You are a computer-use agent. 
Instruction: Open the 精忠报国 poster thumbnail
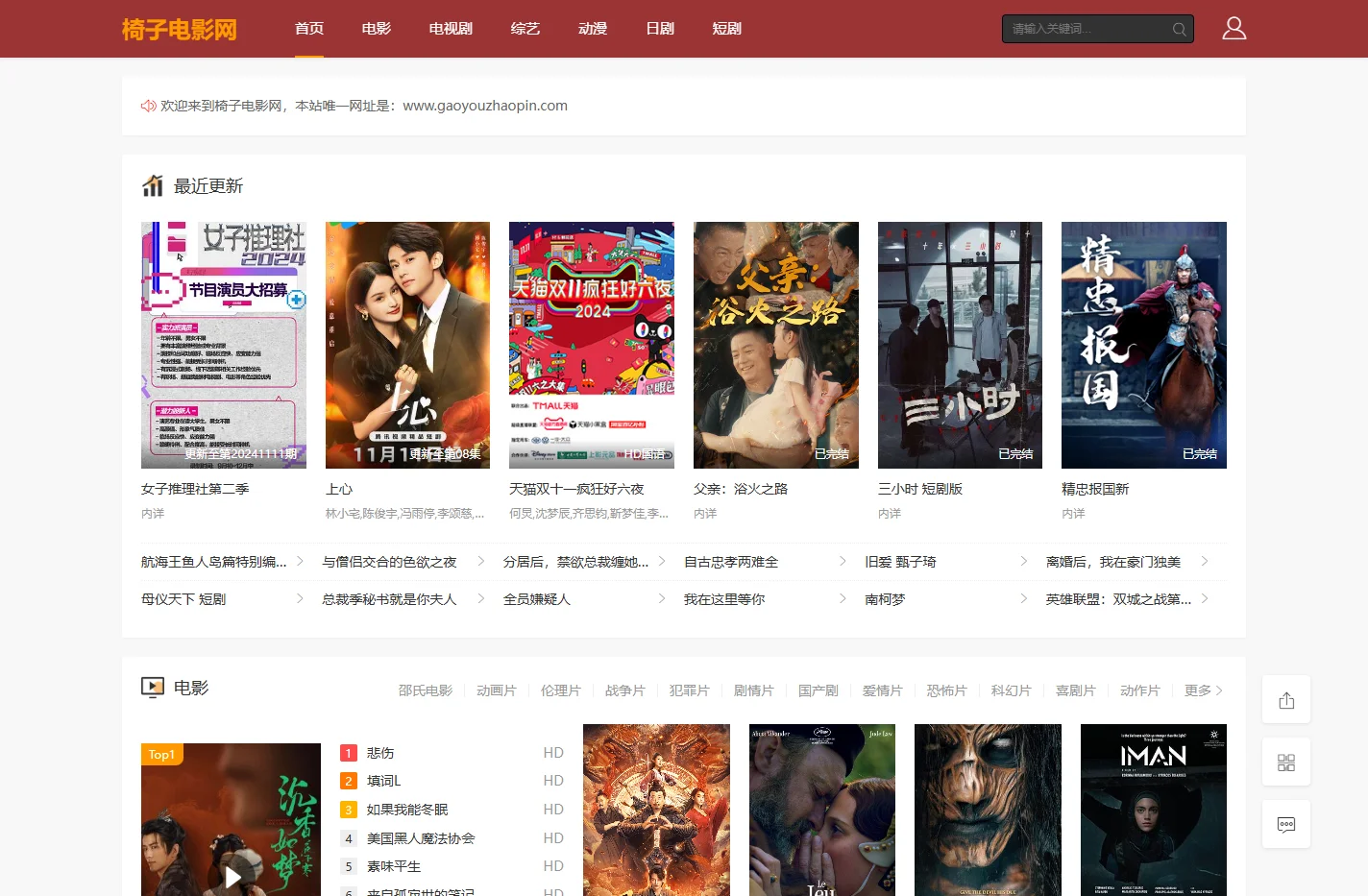(x=1144, y=345)
